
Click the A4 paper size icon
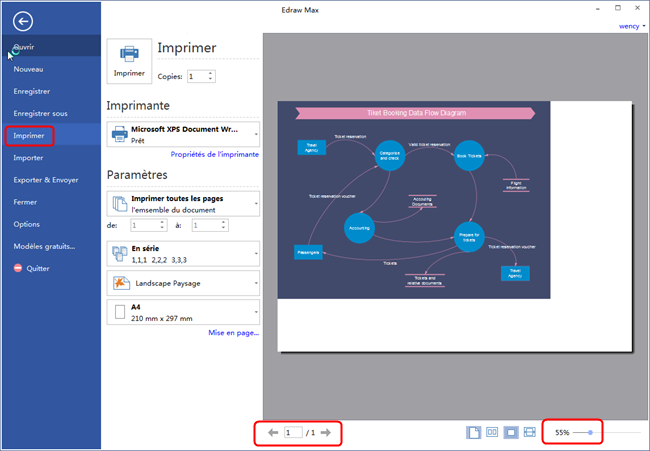120,312
